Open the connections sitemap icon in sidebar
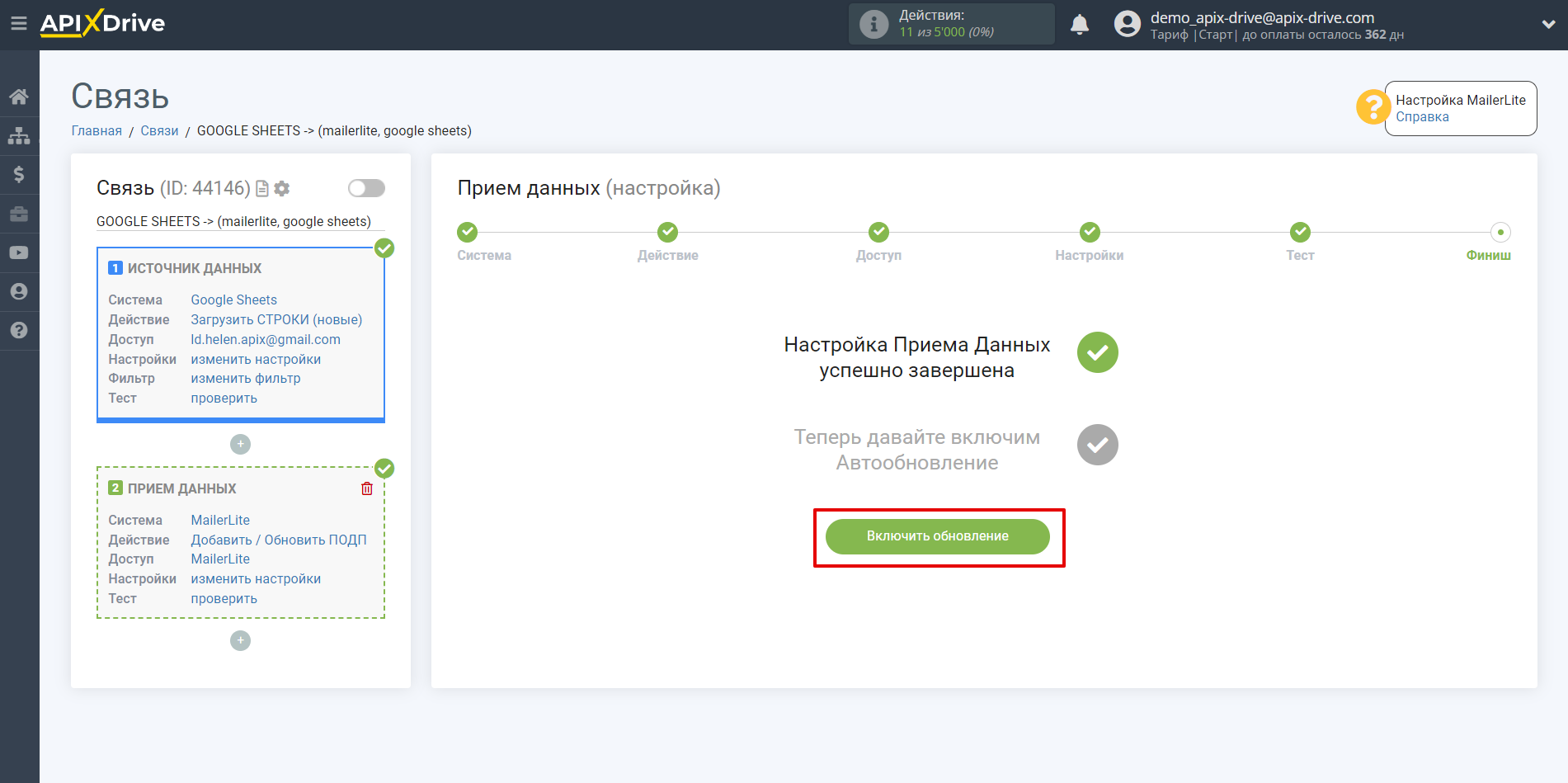This screenshot has width=1568, height=783. pyautogui.click(x=19, y=135)
